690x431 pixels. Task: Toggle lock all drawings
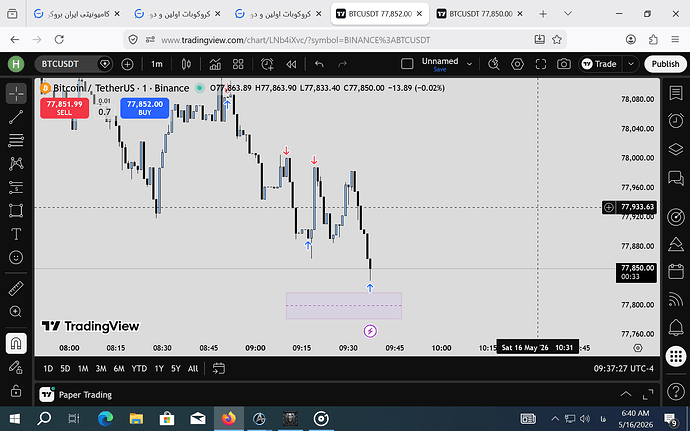[x=16, y=390]
